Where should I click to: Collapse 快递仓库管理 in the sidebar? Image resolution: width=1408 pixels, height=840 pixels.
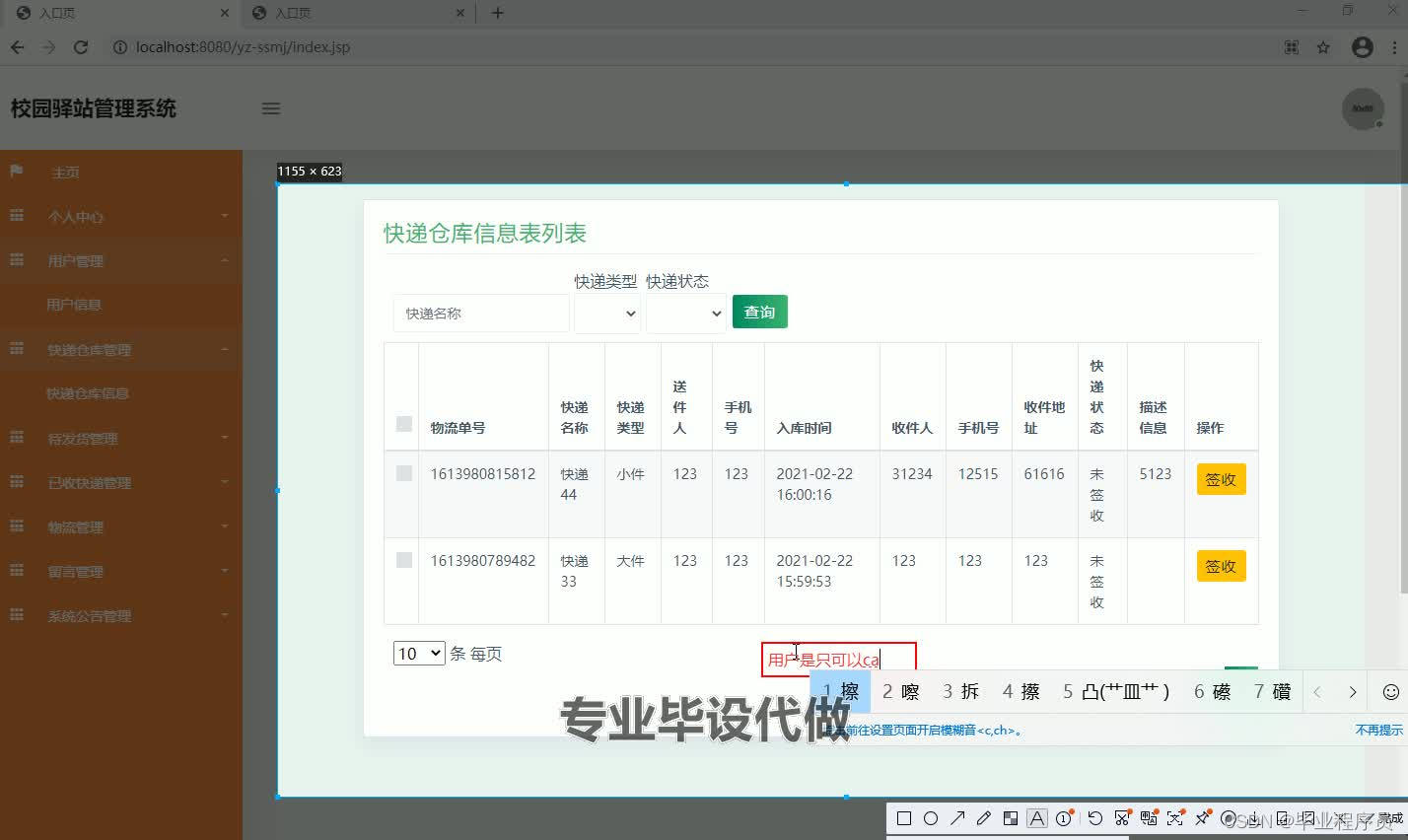pyautogui.click(x=121, y=350)
